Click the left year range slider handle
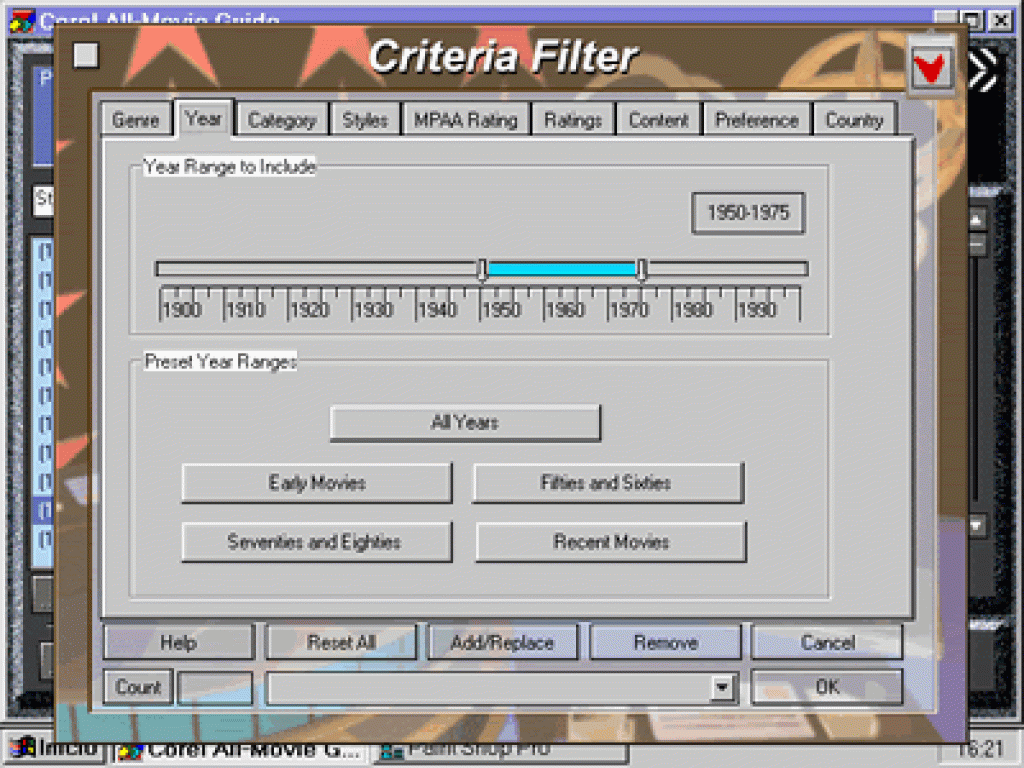 coord(482,269)
